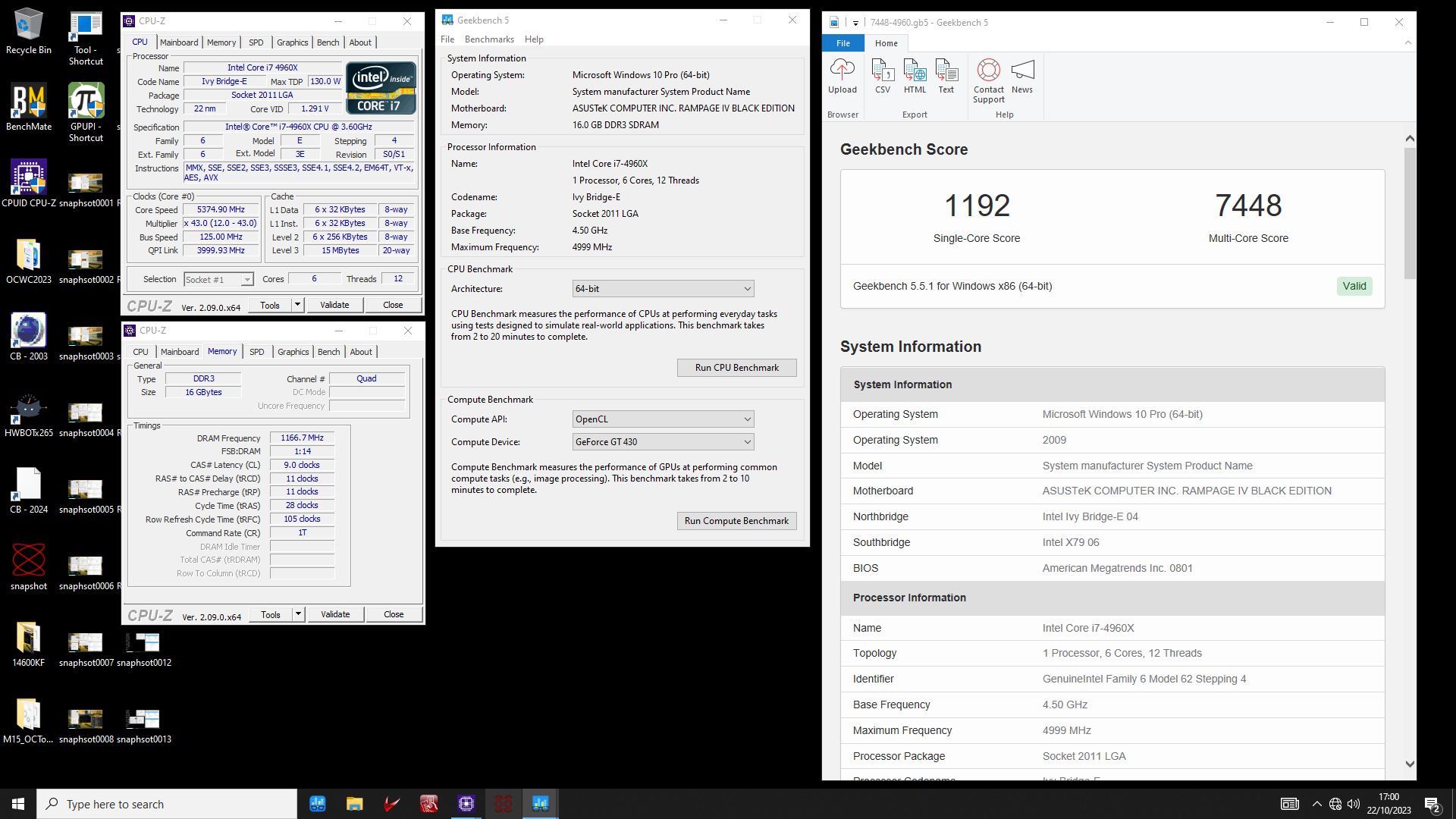Click Close button in upper CPU-Z window
The height and width of the screenshot is (819, 1456).
click(x=393, y=305)
